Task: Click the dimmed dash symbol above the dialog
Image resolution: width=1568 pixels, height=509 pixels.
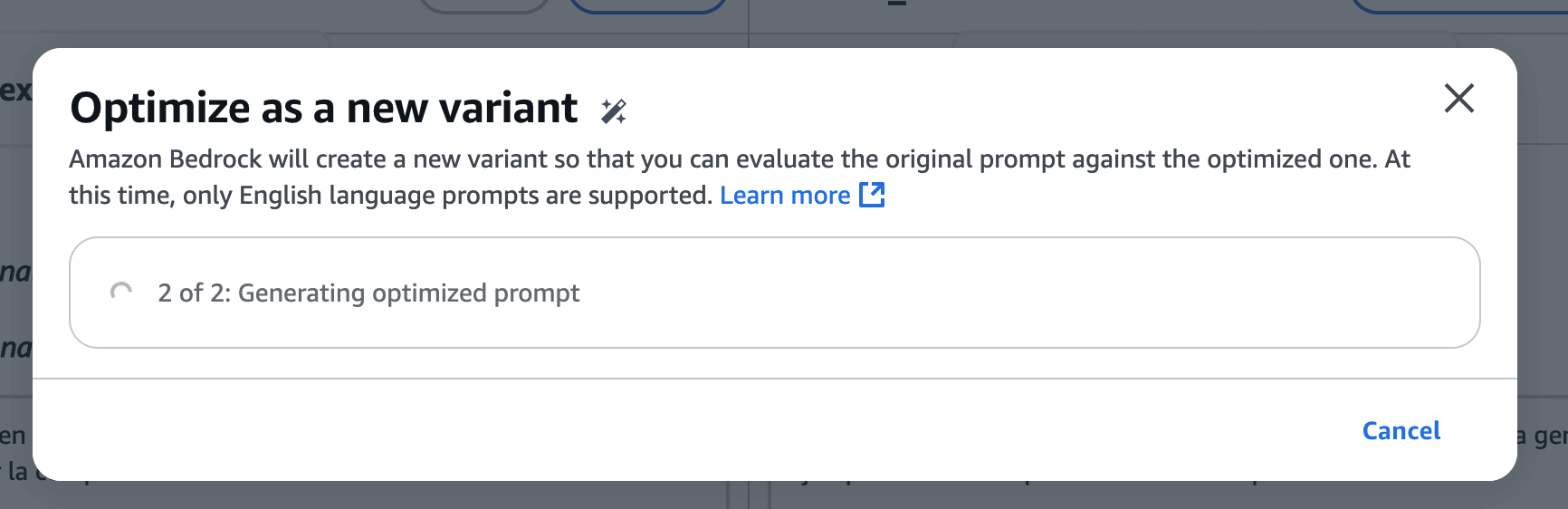Action: tap(897, 5)
